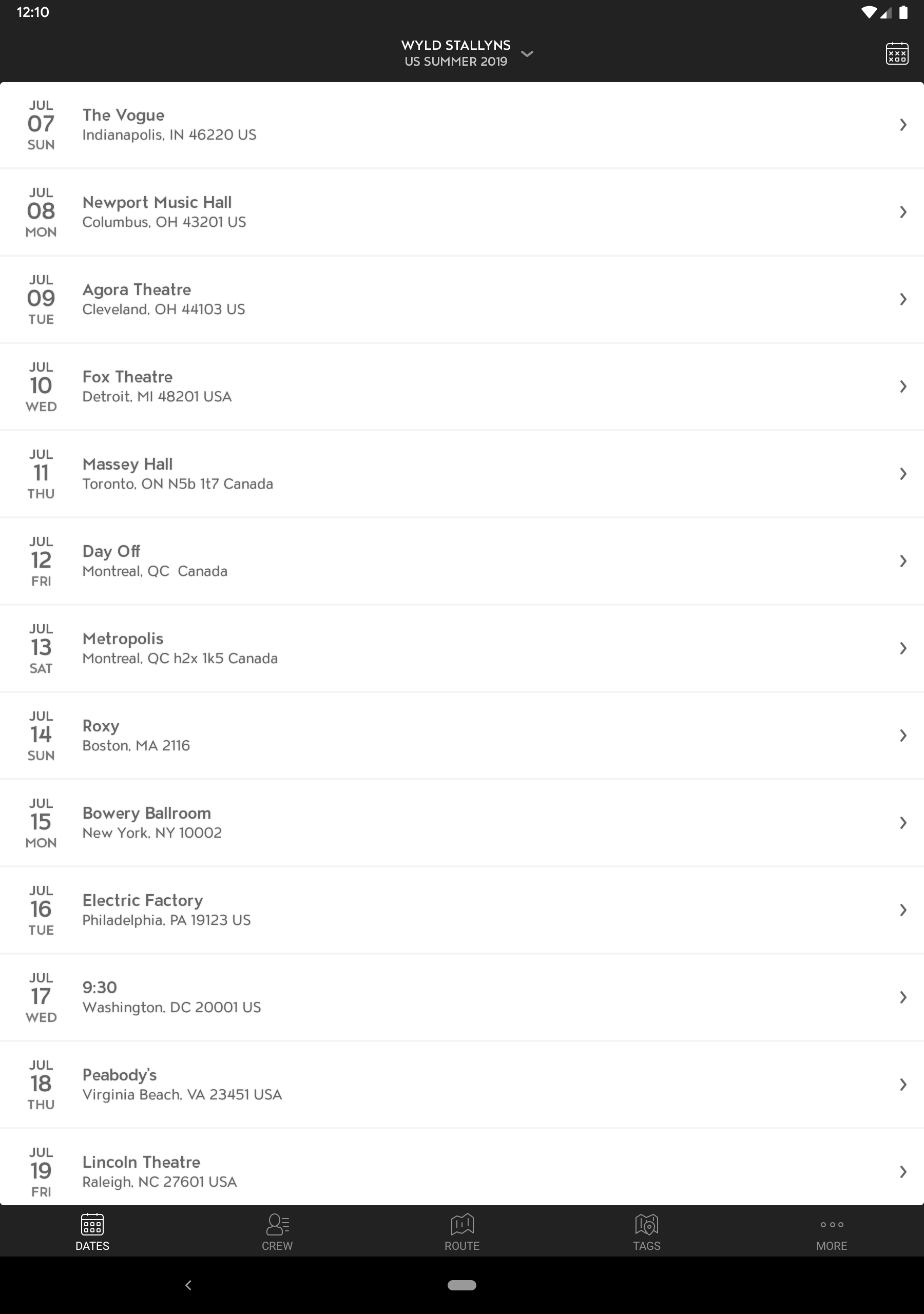Open the Lincoln Theatre Raleigh date
Viewport: 924px width, 1314px height.
pyautogui.click(x=462, y=1168)
